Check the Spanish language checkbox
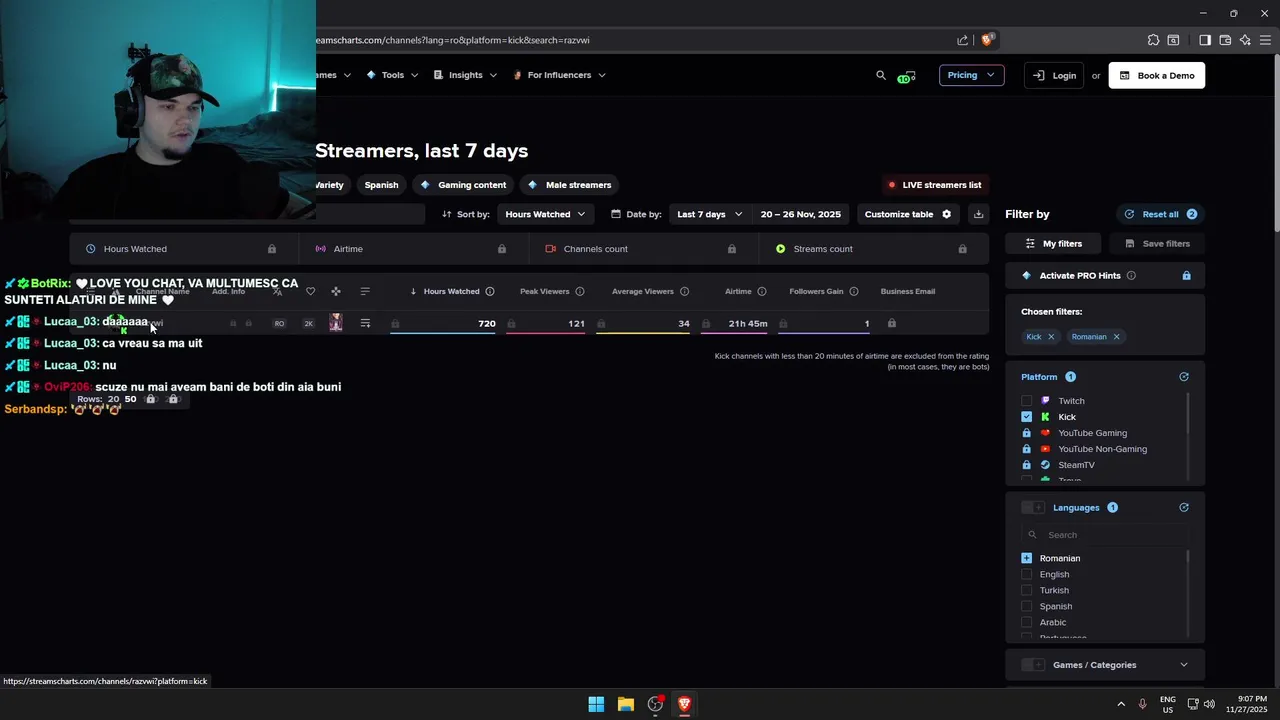This screenshot has width=1280, height=720. pyautogui.click(x=1027, y=606)
